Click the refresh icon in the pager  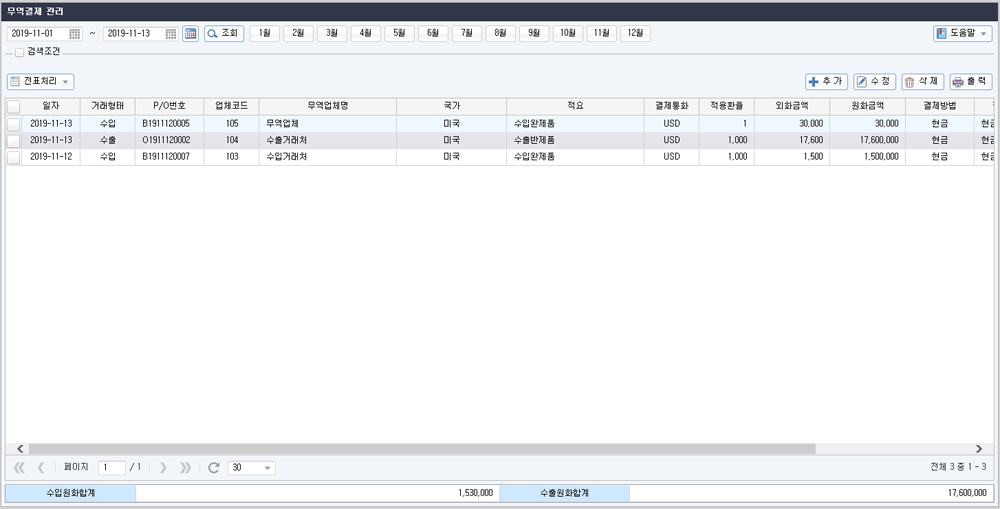click(214, 468)
